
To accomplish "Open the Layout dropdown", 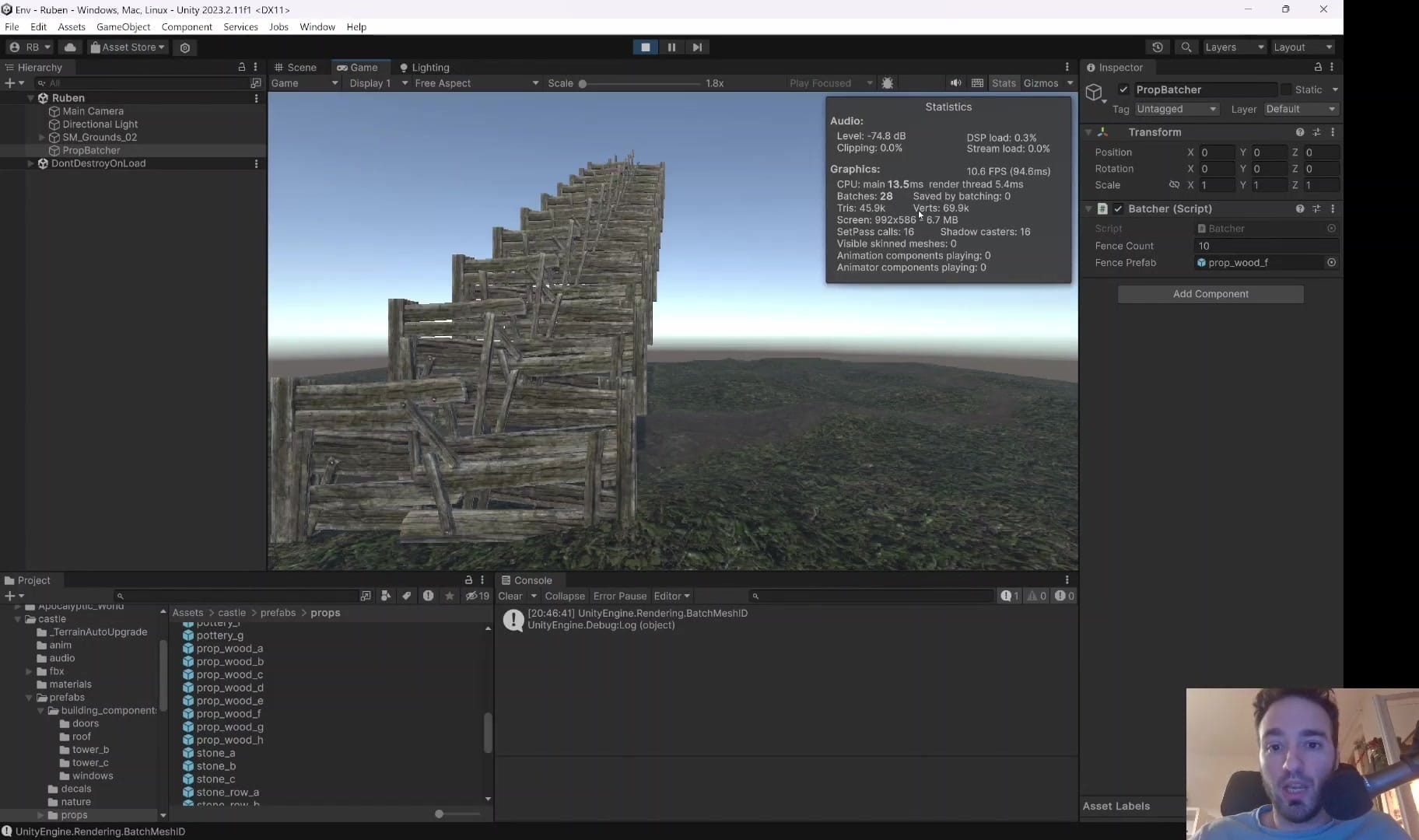I will 1302,47.
